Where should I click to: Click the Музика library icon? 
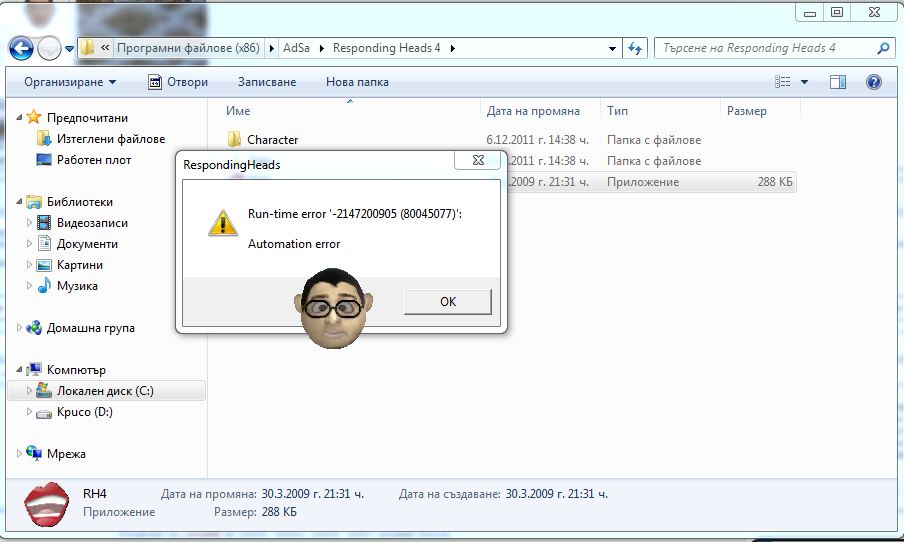(x=44, y=286)
